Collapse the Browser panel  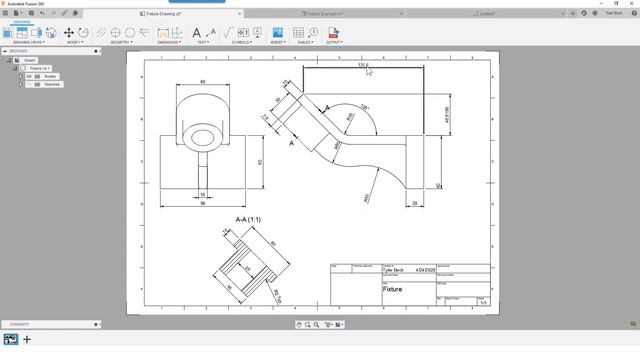(x=5, y=51)
